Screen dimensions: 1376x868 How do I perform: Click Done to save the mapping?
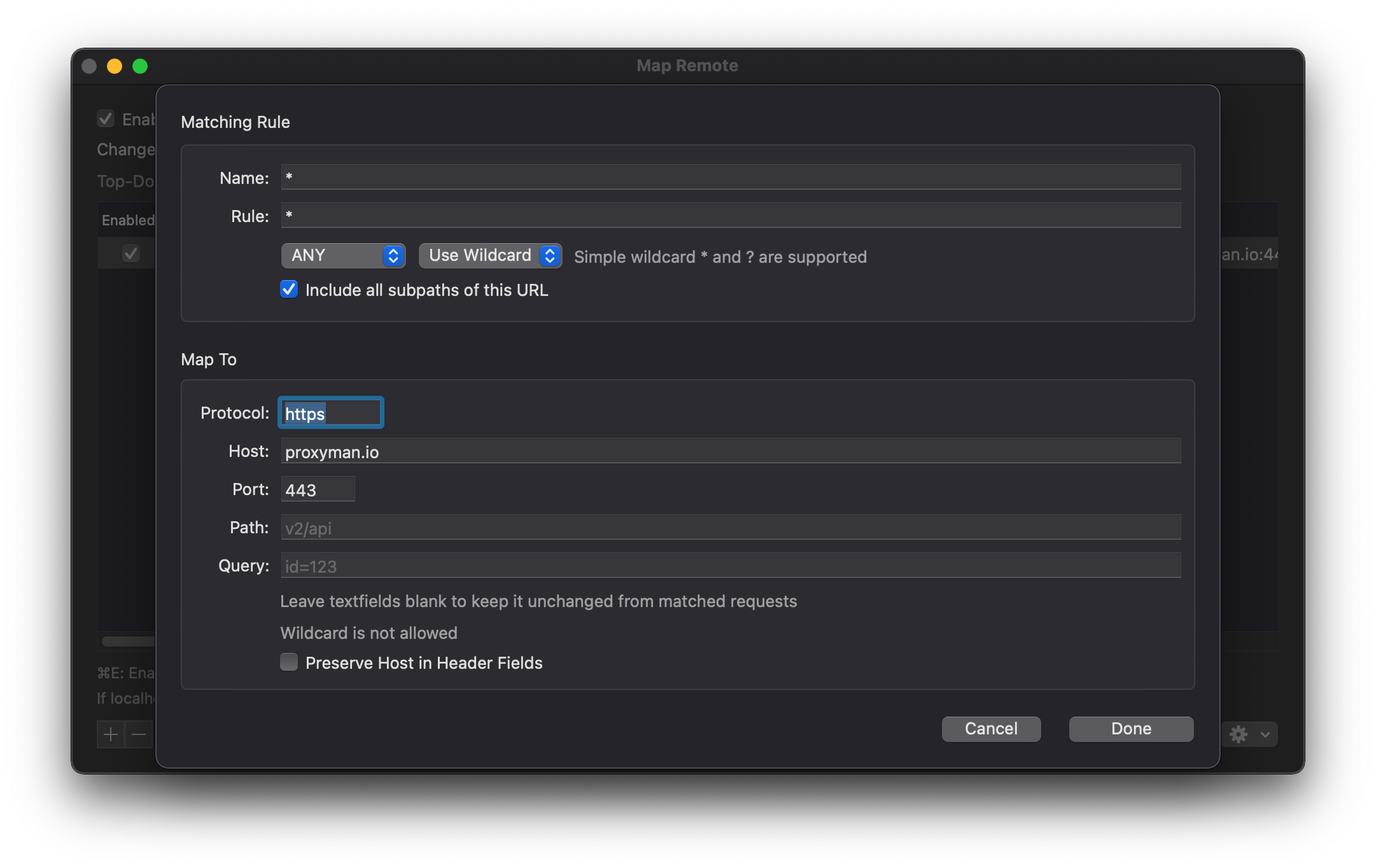(1131, 729)
